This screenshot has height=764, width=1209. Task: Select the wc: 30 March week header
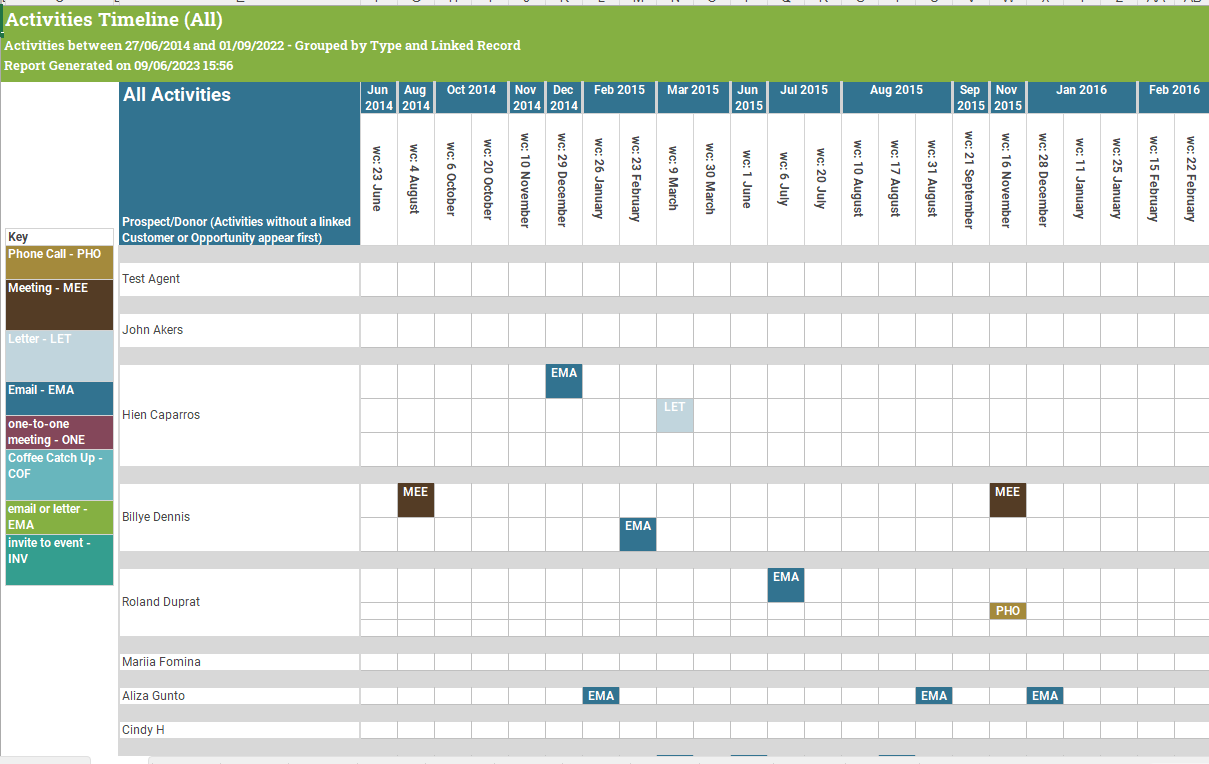[712, 180]
